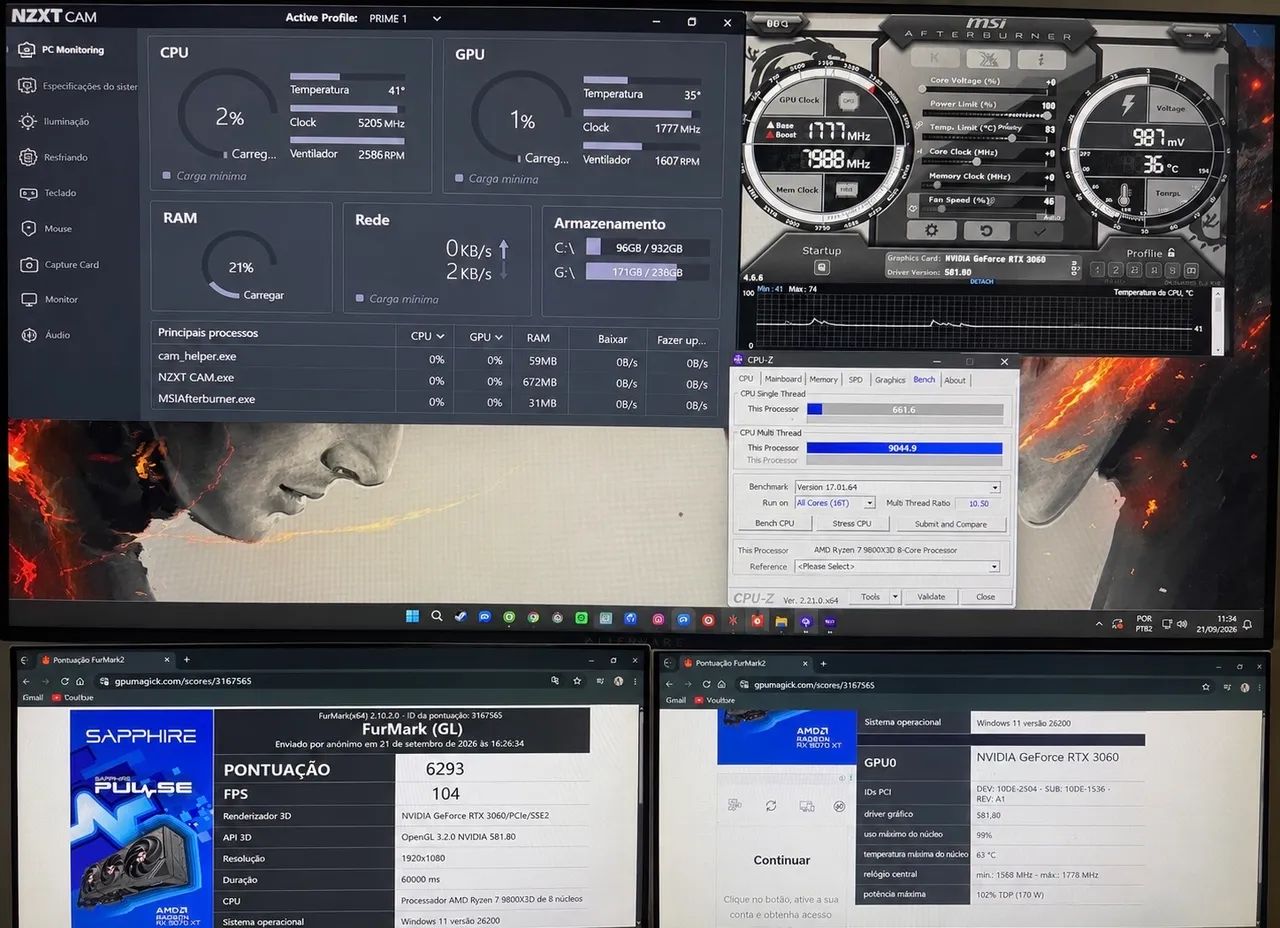Open Afterburner OC Scanner button
The width and height of the screenshot is (1280, 928).
pos(988,59)
